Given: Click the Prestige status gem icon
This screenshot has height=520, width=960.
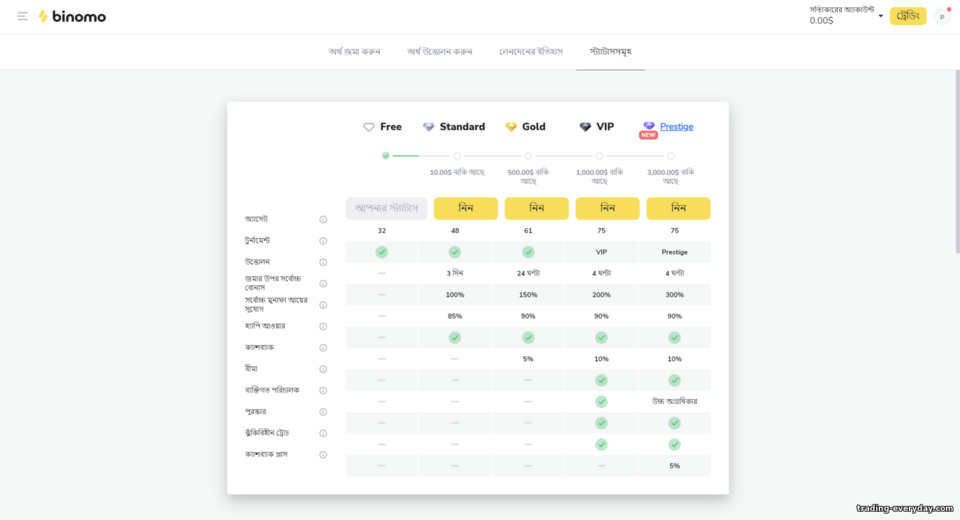Looking at the screenshot, I should (x=649, y=126).
